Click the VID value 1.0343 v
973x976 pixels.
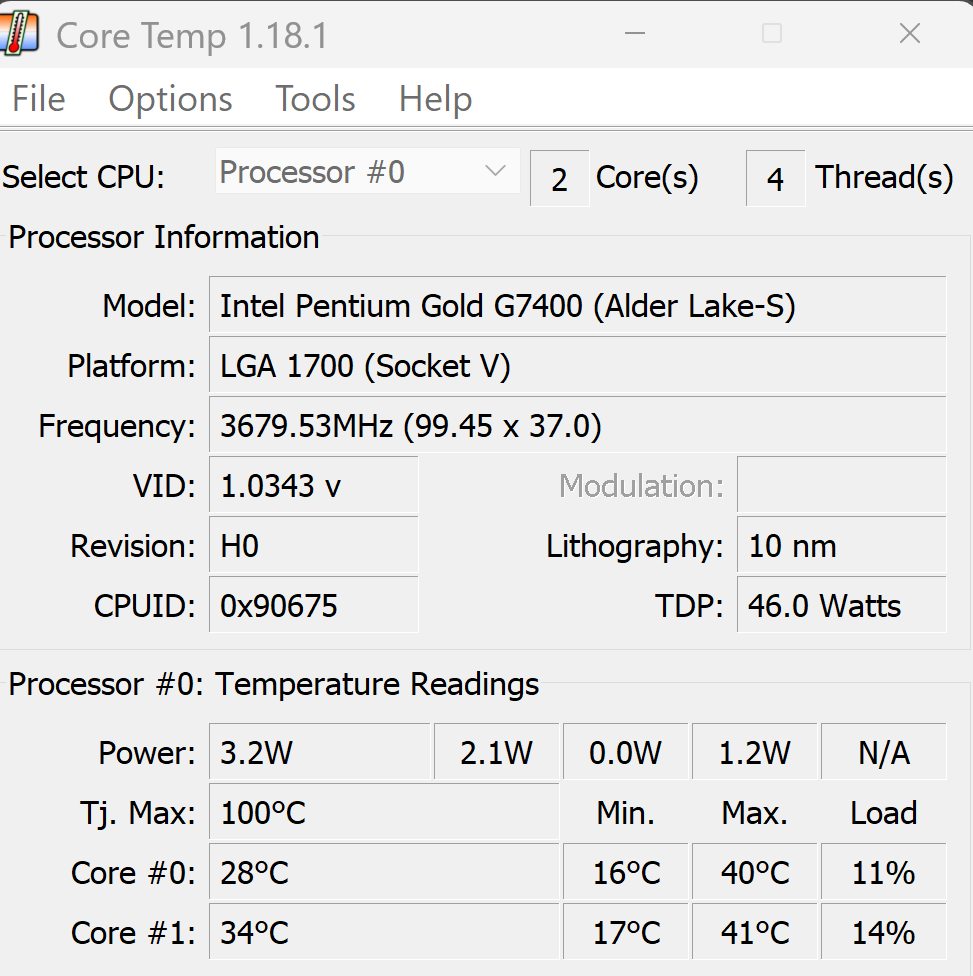313,486
